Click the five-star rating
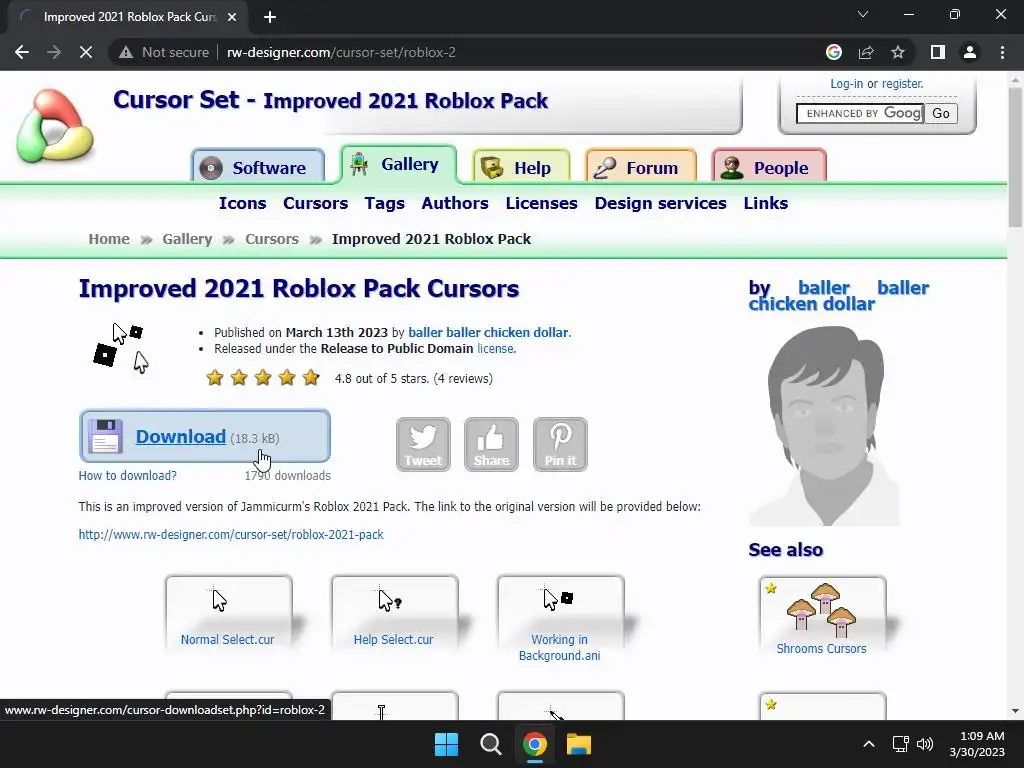Image resolution: width=1024 pixels, height=768 pixels. [263, 377]
